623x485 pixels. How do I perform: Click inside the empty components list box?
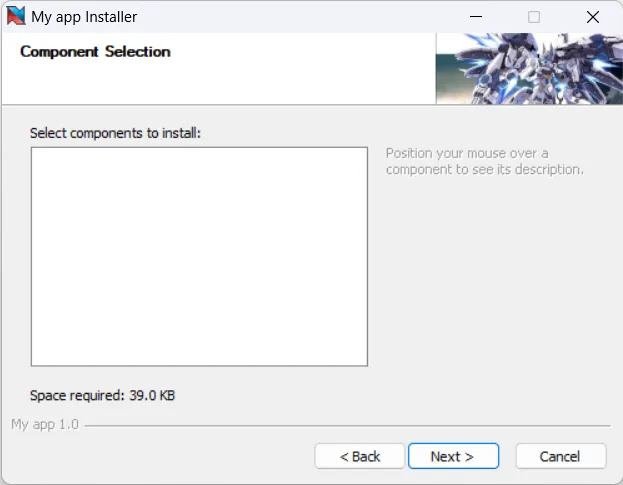pyautogui.click(x=199, y=256)
